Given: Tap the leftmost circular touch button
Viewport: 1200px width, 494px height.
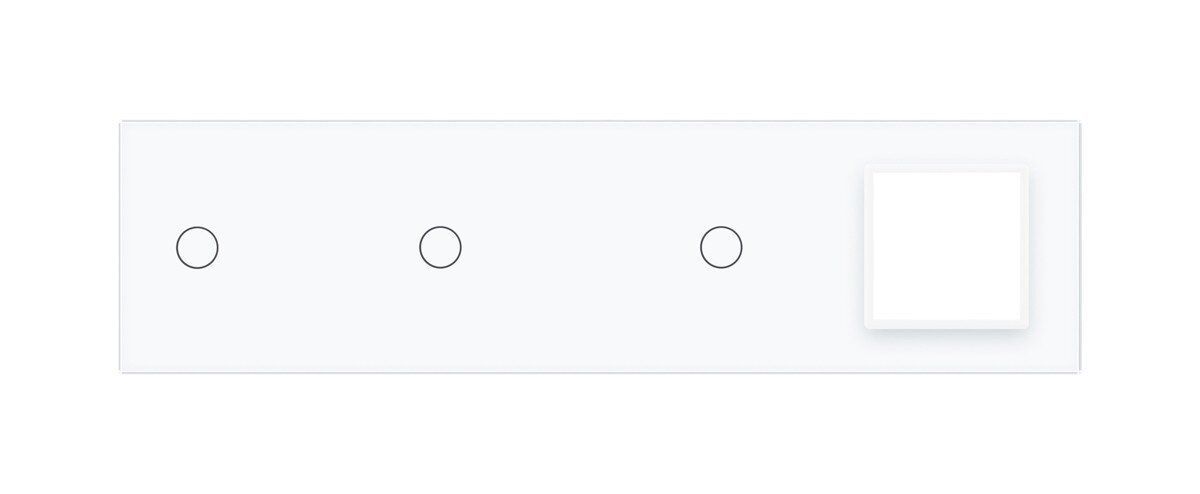Looking at the screenshot, I should pos(197,246).
